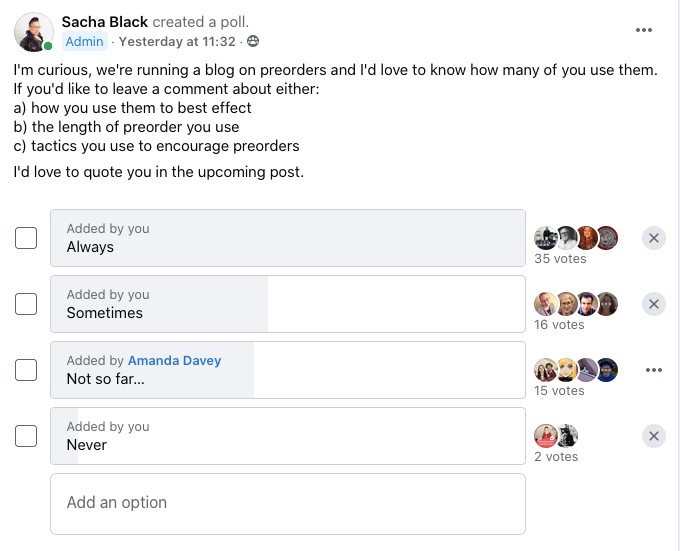Check the Sometimes checkbox
Screen dimensions: 680x551
tap(26, 304)
